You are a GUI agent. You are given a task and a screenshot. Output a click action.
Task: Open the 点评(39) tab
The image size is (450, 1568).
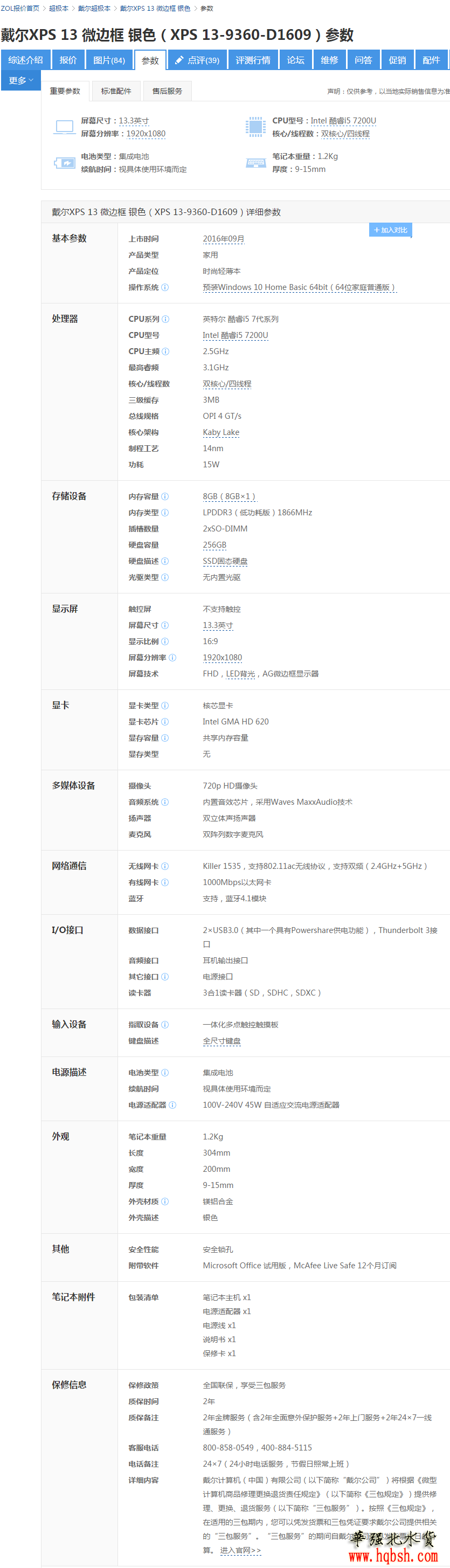click(197, 60)
